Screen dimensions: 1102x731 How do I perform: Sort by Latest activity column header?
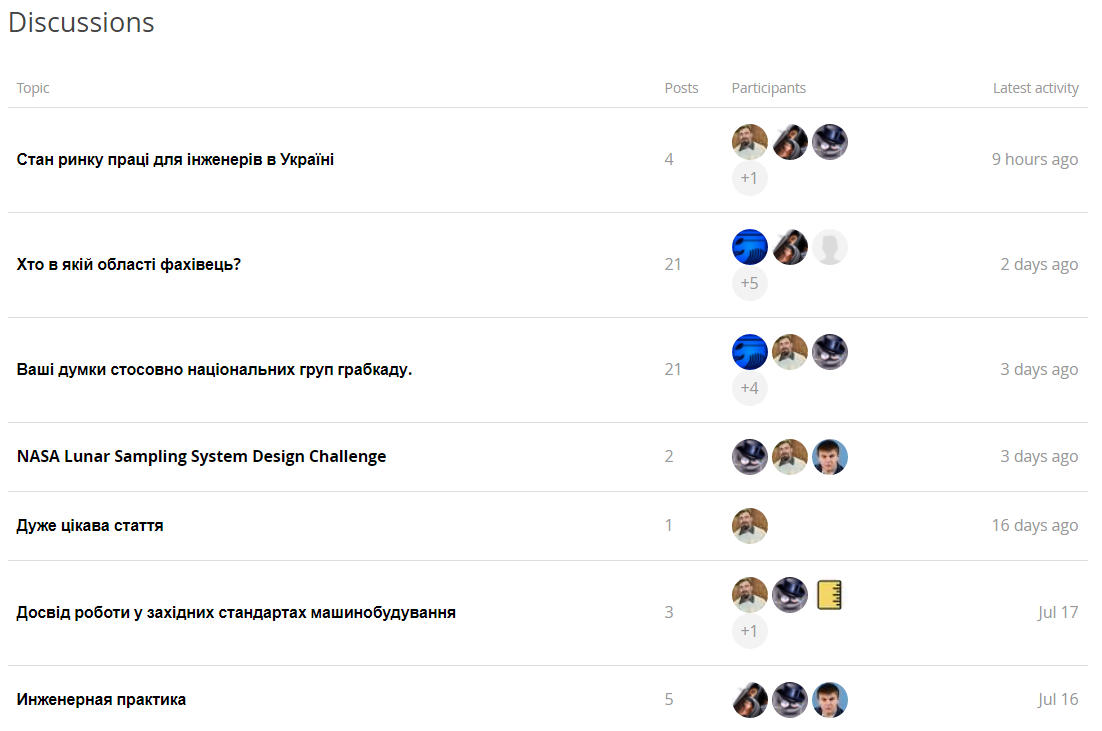[1035, 88]
